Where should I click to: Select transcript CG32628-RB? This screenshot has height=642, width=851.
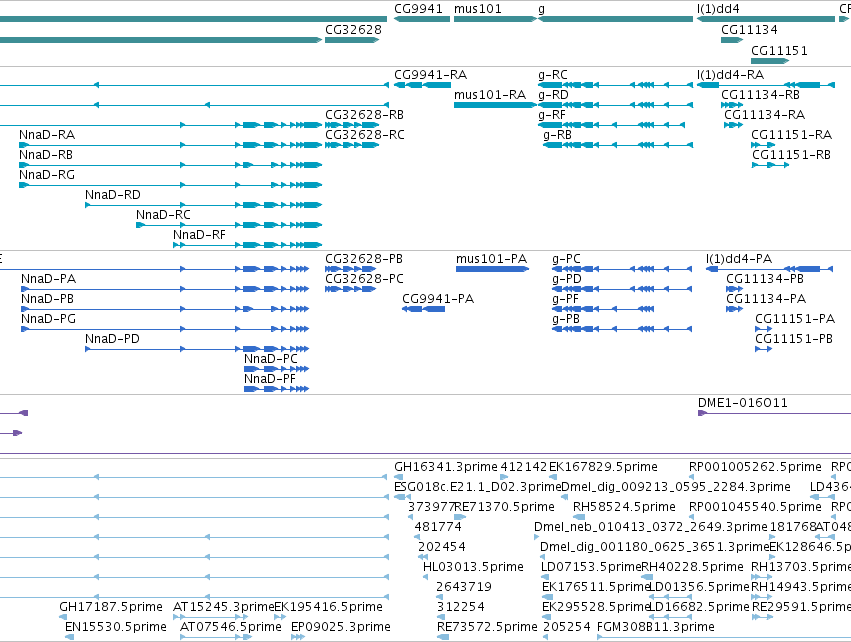pyautogui.click(x=364, y=115)
